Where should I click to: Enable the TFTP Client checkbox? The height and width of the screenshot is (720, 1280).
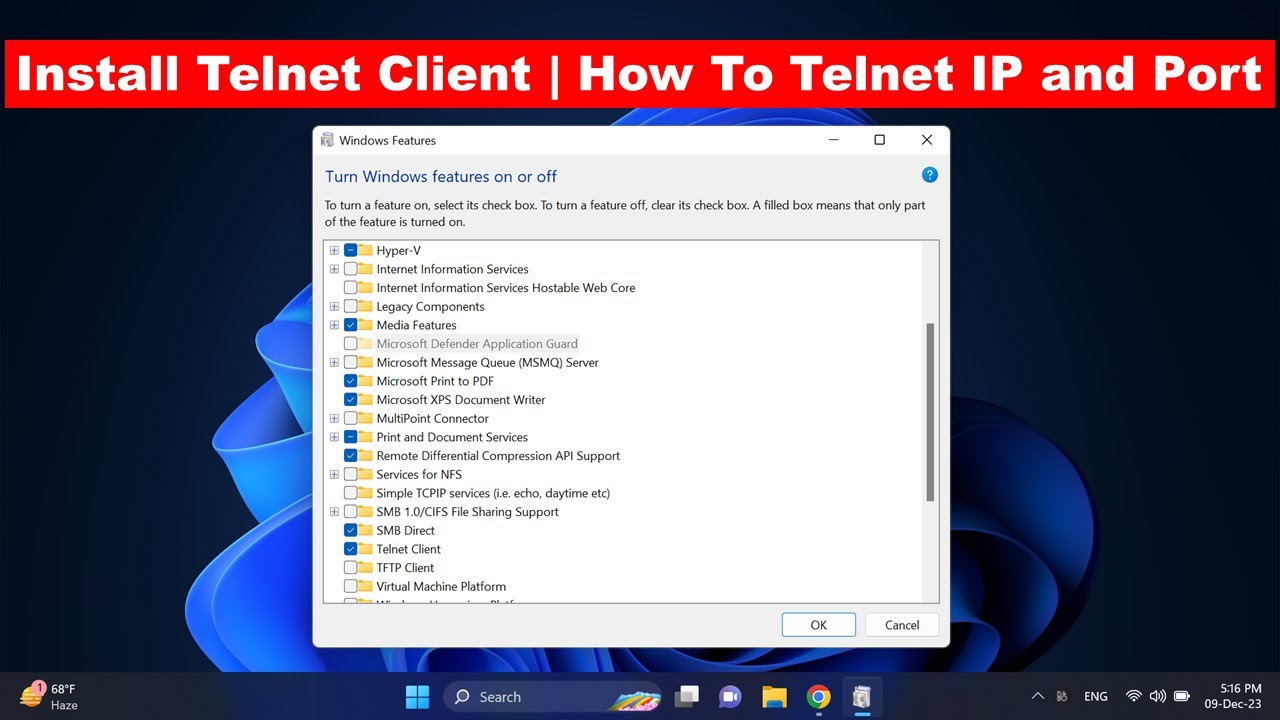(x=351, y=568)
